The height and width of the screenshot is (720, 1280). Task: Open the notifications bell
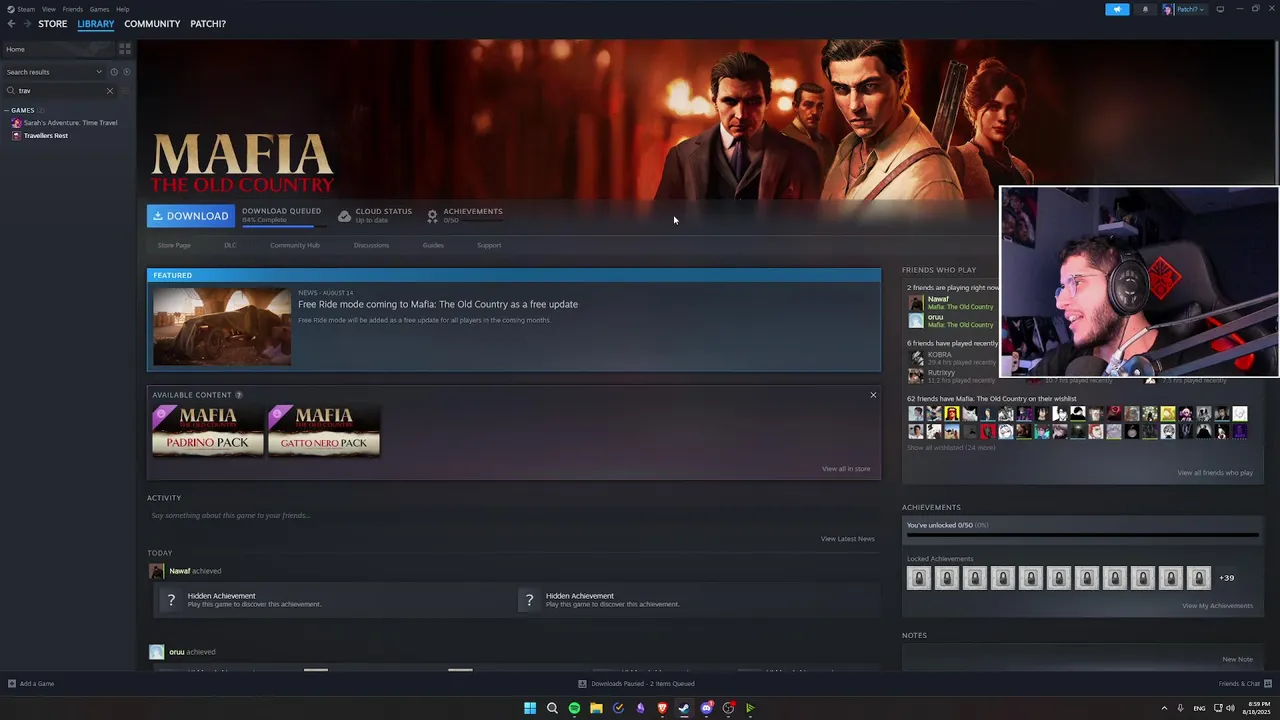pos(1145,9)
